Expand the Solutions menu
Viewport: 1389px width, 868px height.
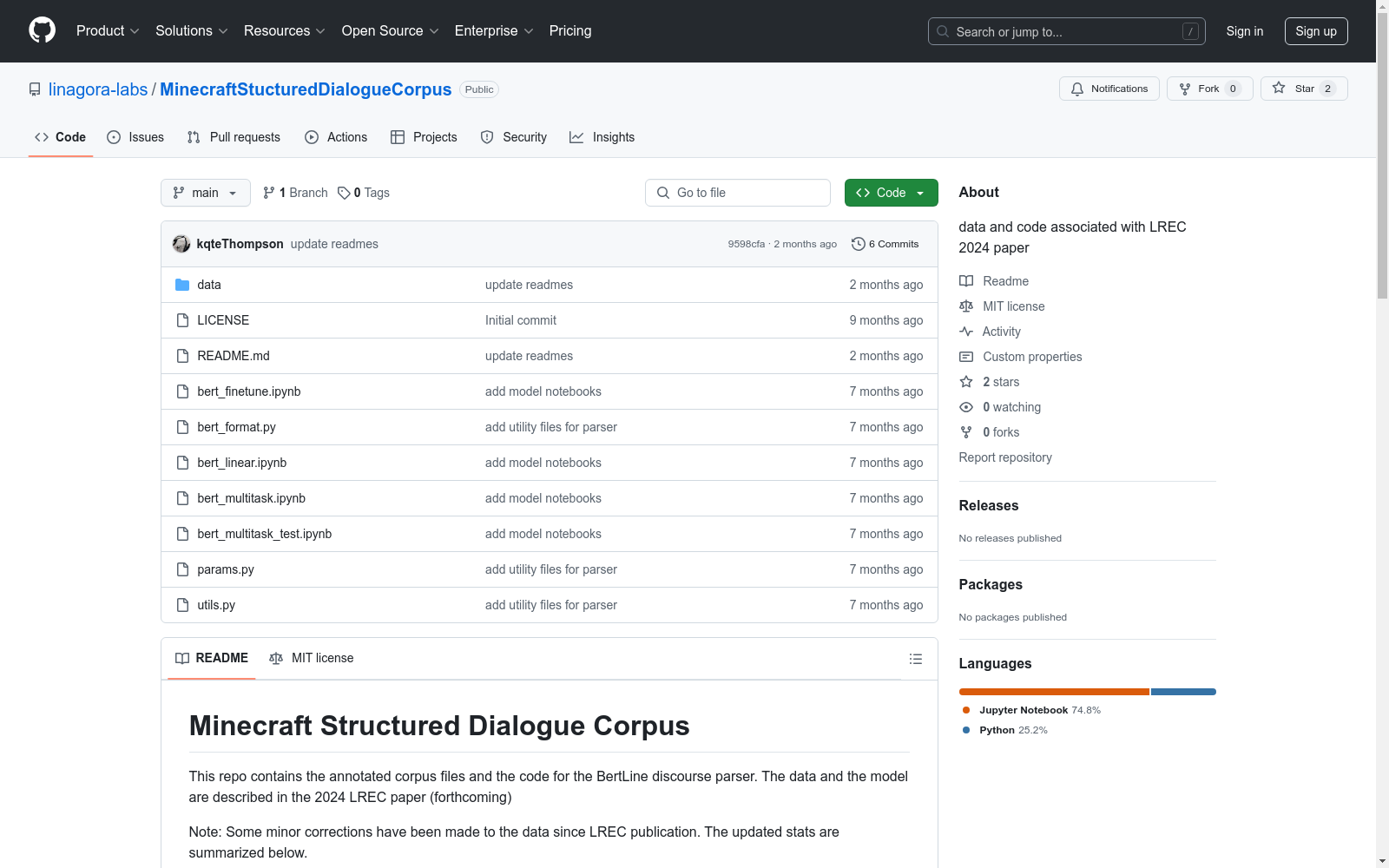192,31
